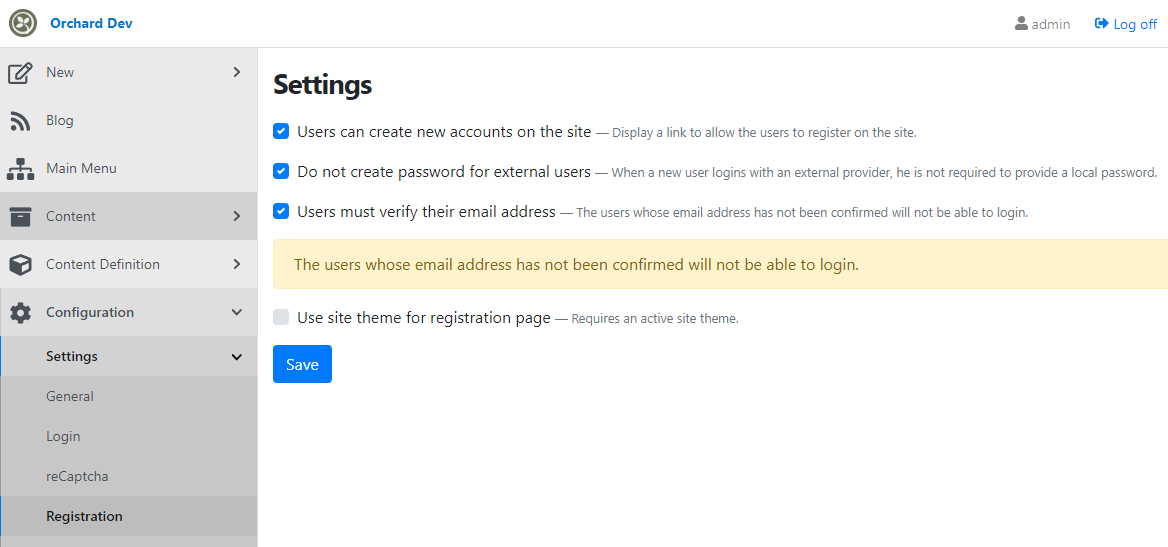Click the Main Menu sitemap icon
Image resolution: width=1168 pixels, height=547 pixels.
coord(20,169)
